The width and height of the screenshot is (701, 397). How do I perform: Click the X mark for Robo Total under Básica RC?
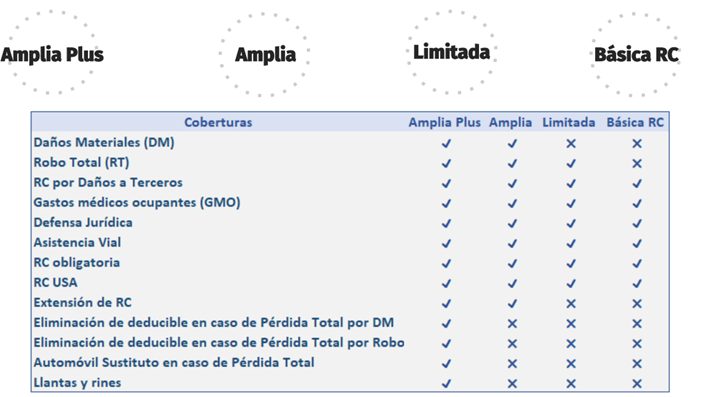(637, 164)
